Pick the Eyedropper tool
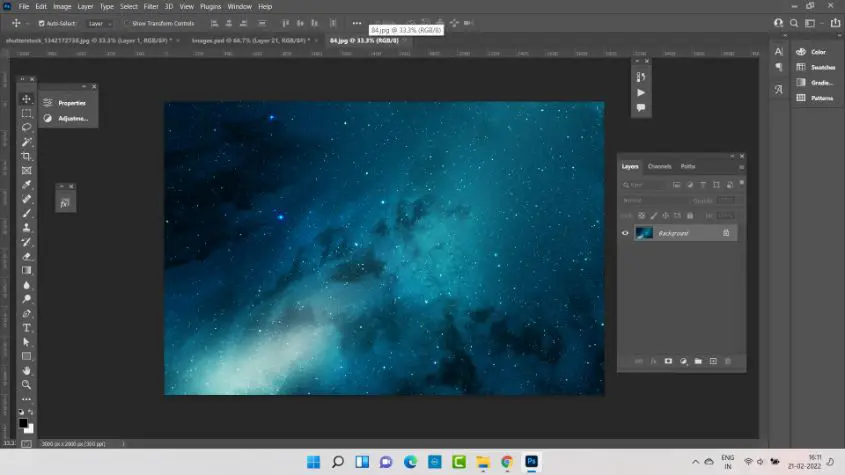The width and height of the screenshot is (845, 475). click(x=27, y=185)
